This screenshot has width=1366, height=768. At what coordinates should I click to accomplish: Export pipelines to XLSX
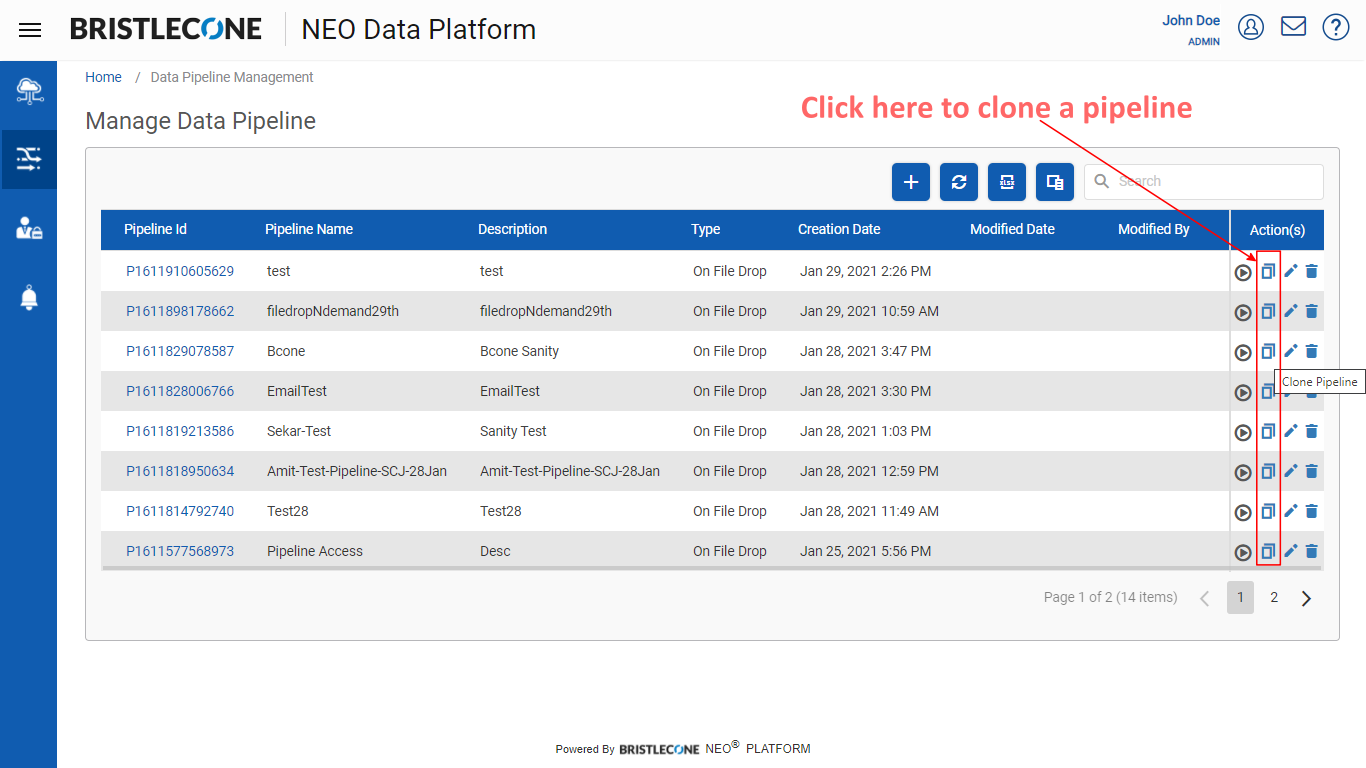1007,182
